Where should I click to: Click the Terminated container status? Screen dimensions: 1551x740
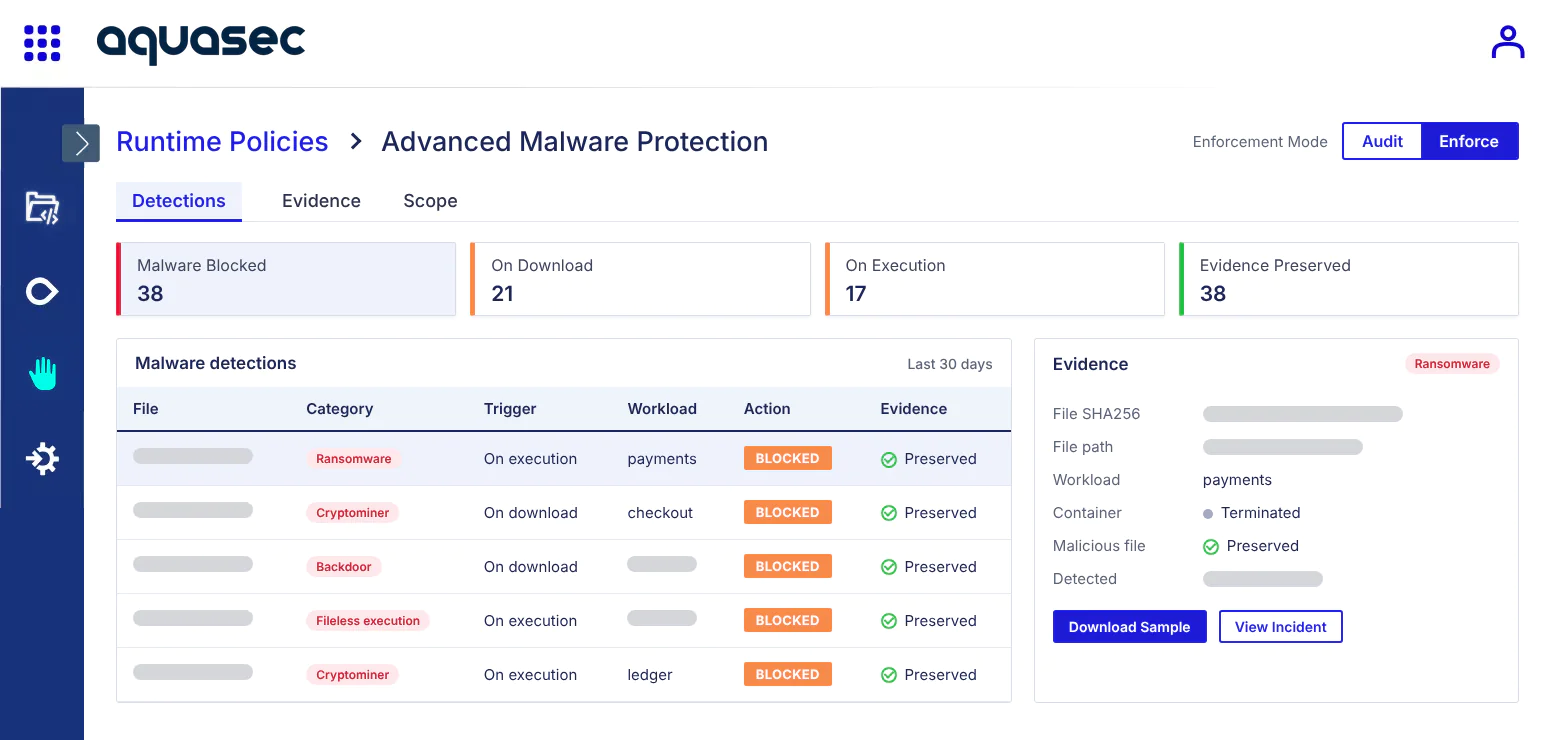tap(1251, 513)
